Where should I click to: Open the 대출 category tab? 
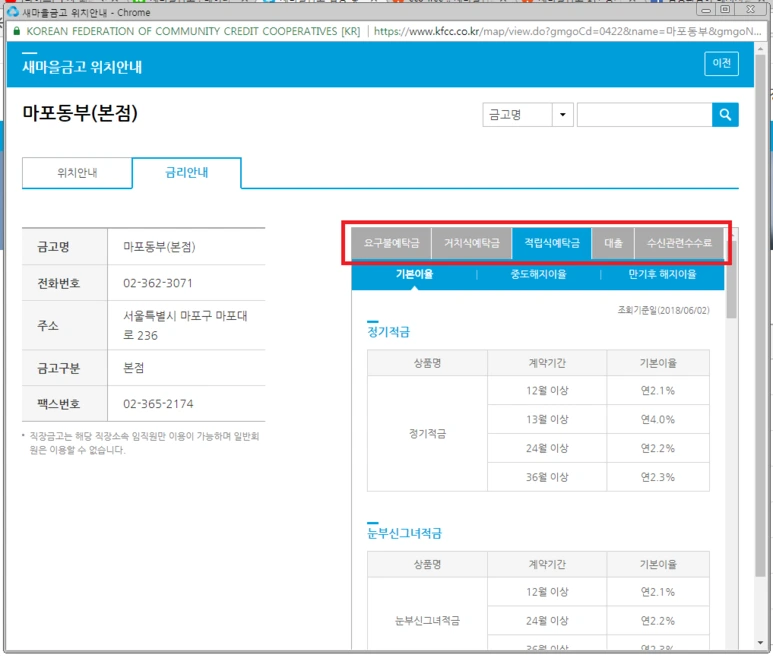click(x=613, y=243)
